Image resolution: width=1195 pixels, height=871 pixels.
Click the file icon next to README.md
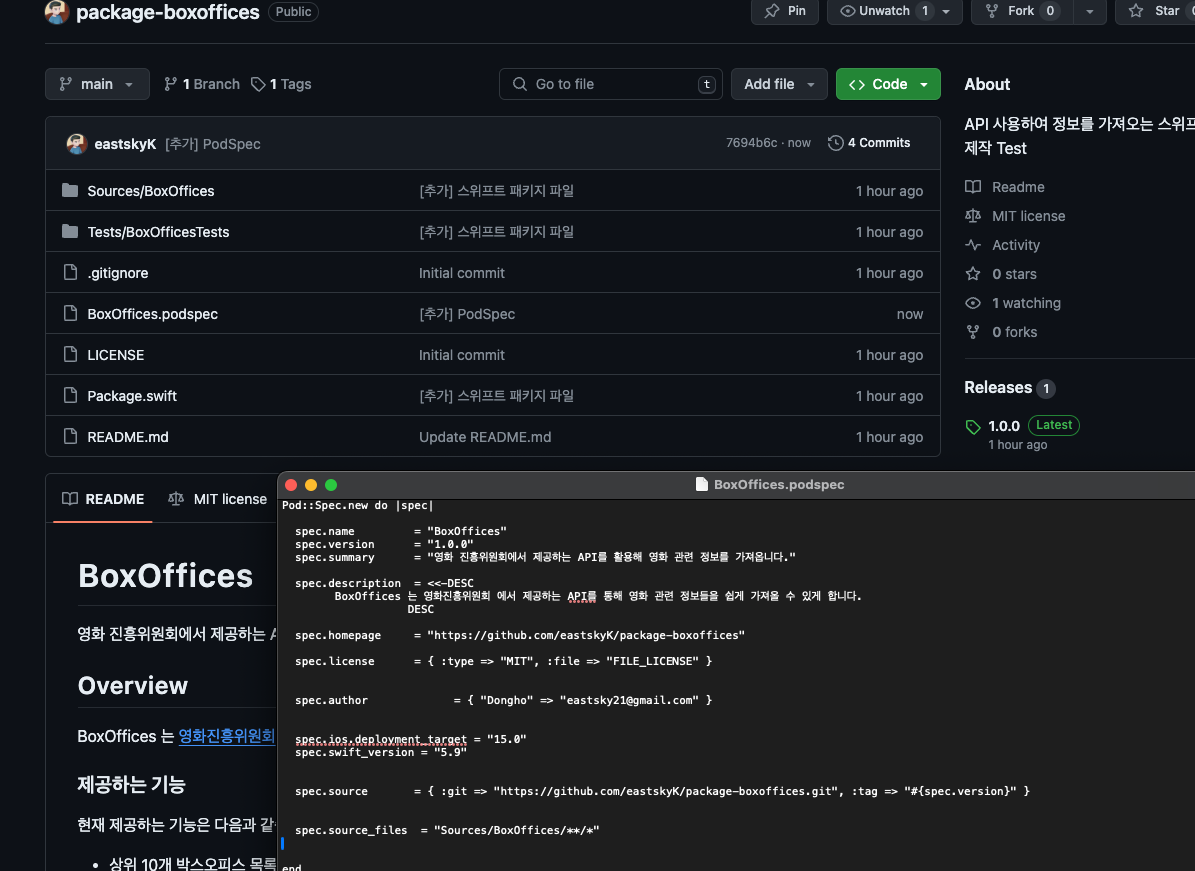coord(70,436)
